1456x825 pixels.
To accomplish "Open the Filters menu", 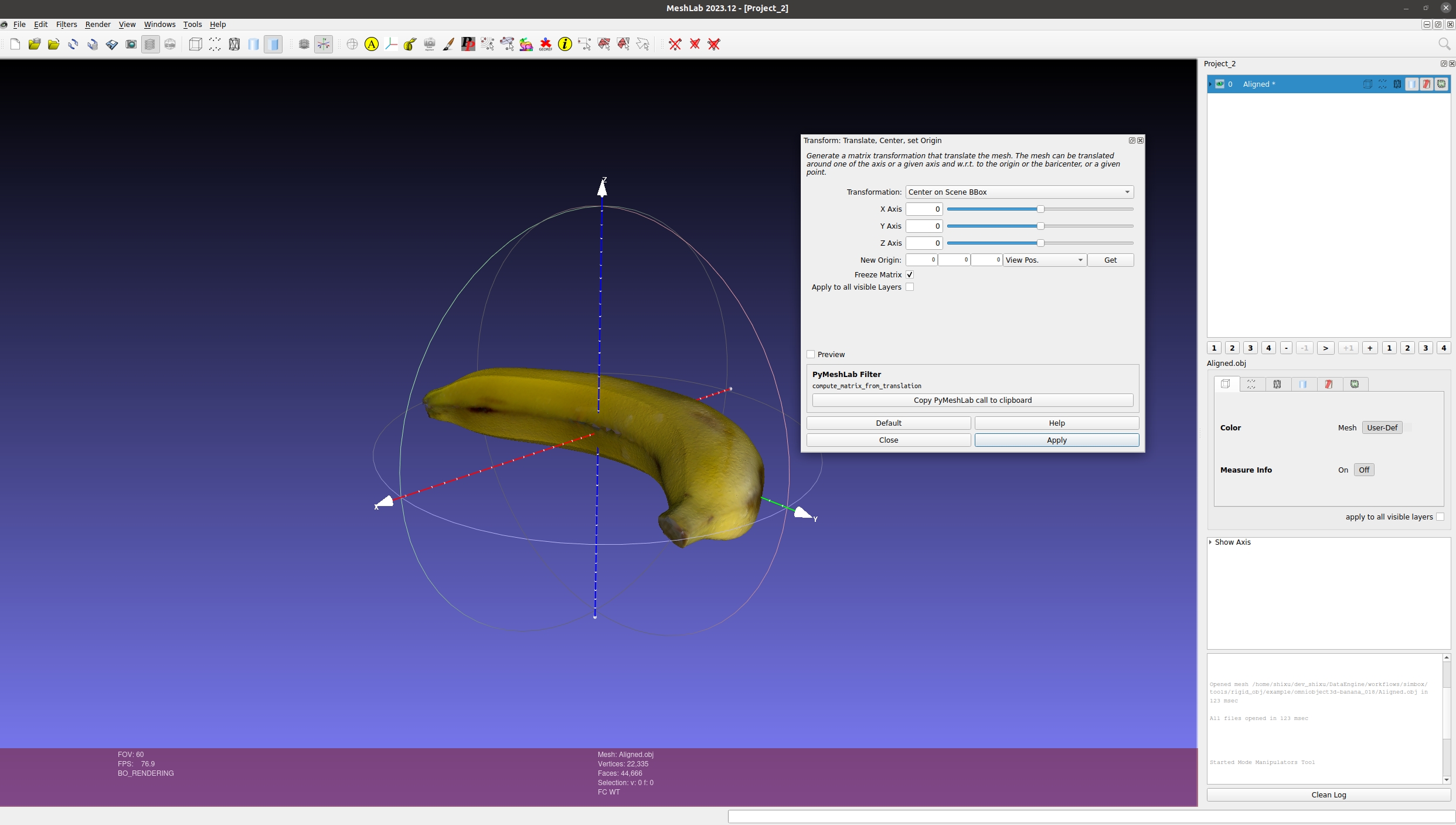I will click(x=66, y=25).
